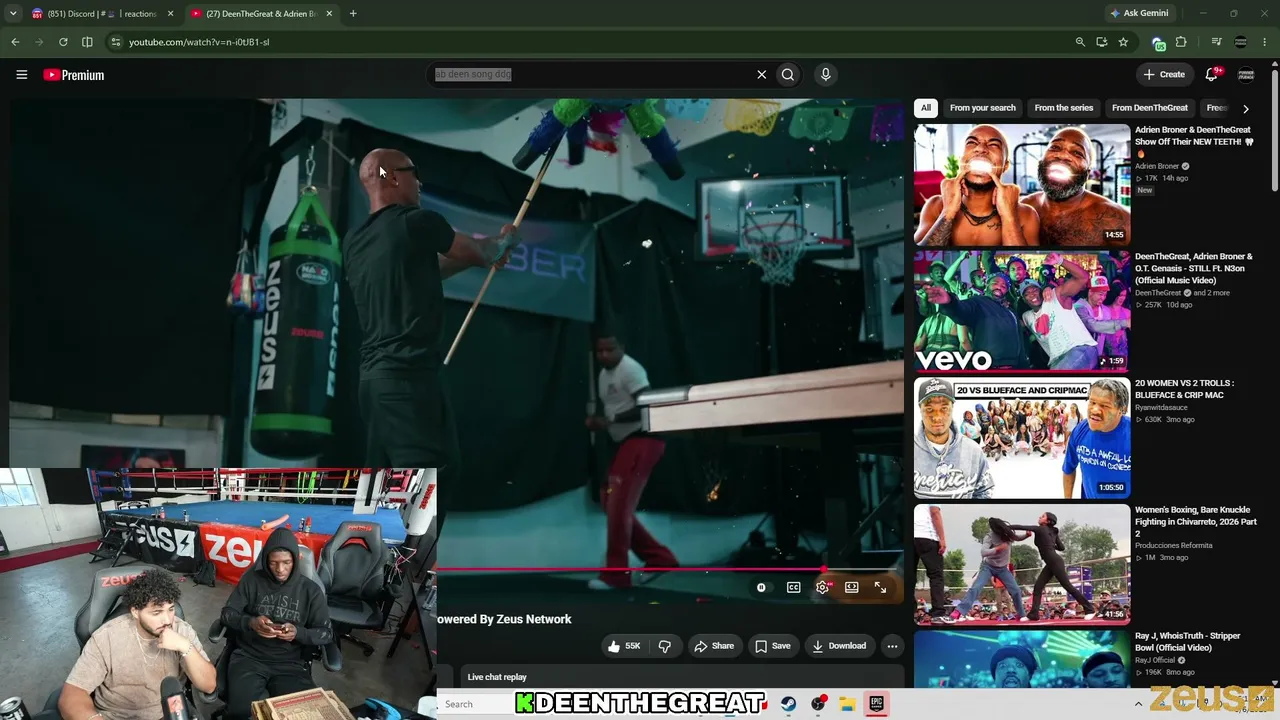Open Chrome three-dot menu

1265,42
